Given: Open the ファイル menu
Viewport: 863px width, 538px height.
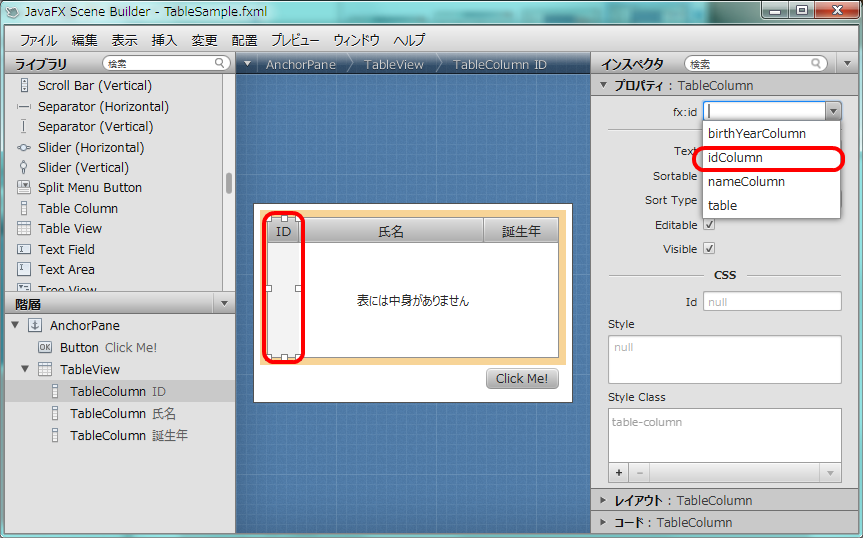Looking at the screenshot, I should [x=38, y=40].
